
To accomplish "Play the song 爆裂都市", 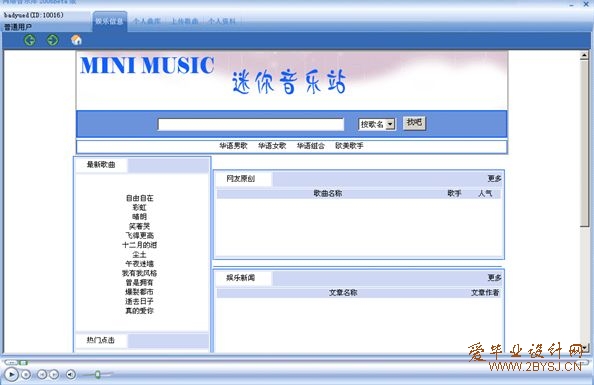I will (x=139, y=292).
